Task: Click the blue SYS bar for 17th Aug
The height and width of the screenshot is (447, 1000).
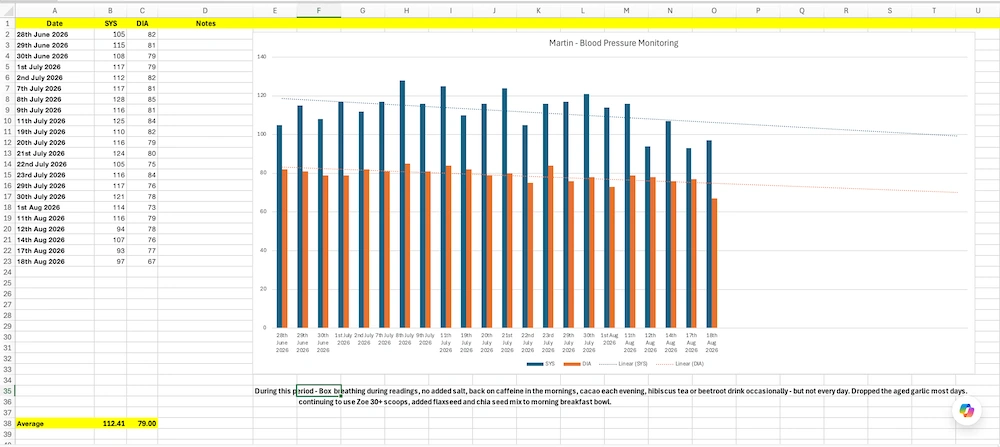Action: point(689,238)
